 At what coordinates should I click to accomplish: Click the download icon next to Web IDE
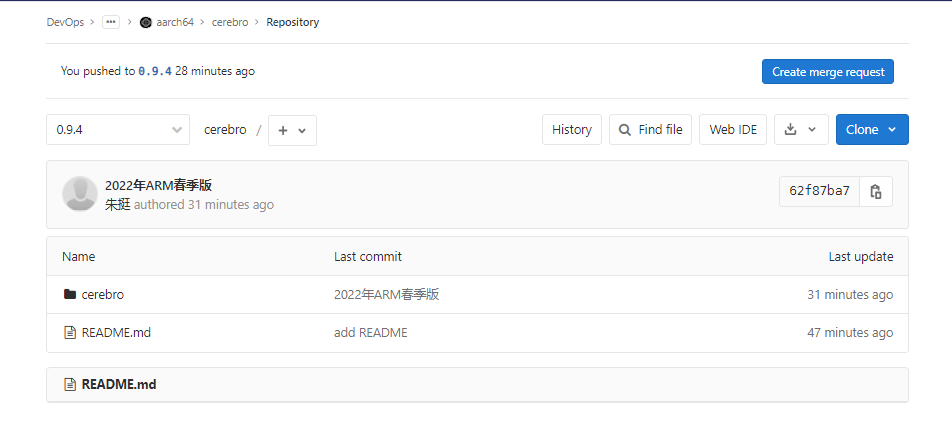pyautogui.click(x=790, y=129)
